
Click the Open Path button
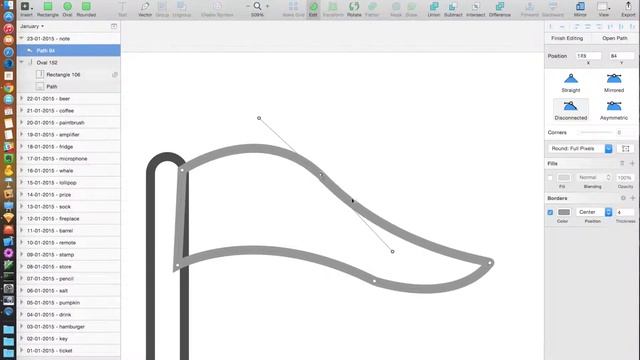pyautogui.click(x=615, y=38)
